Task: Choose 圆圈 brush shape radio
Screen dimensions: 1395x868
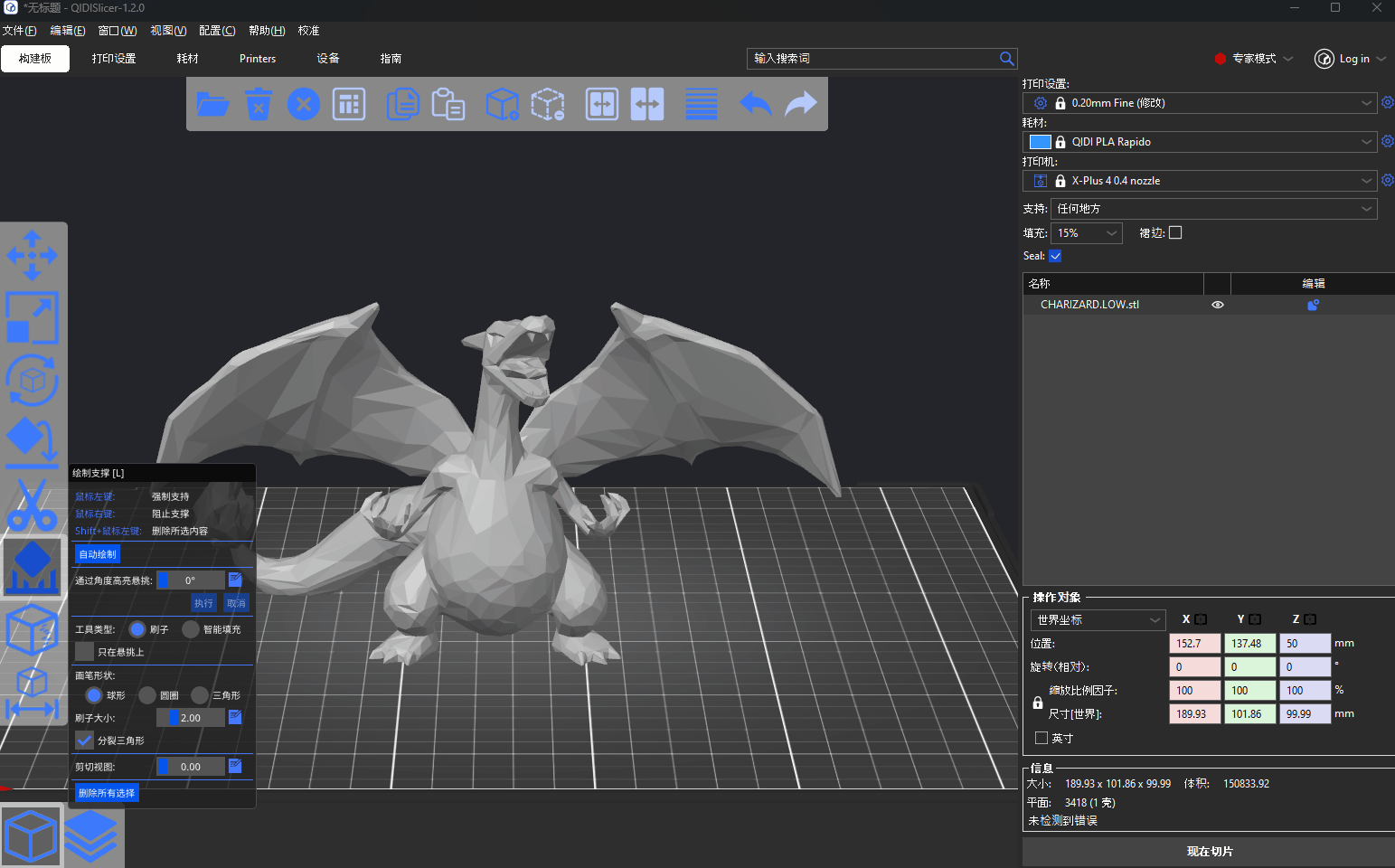Action: tap(147, 694)
